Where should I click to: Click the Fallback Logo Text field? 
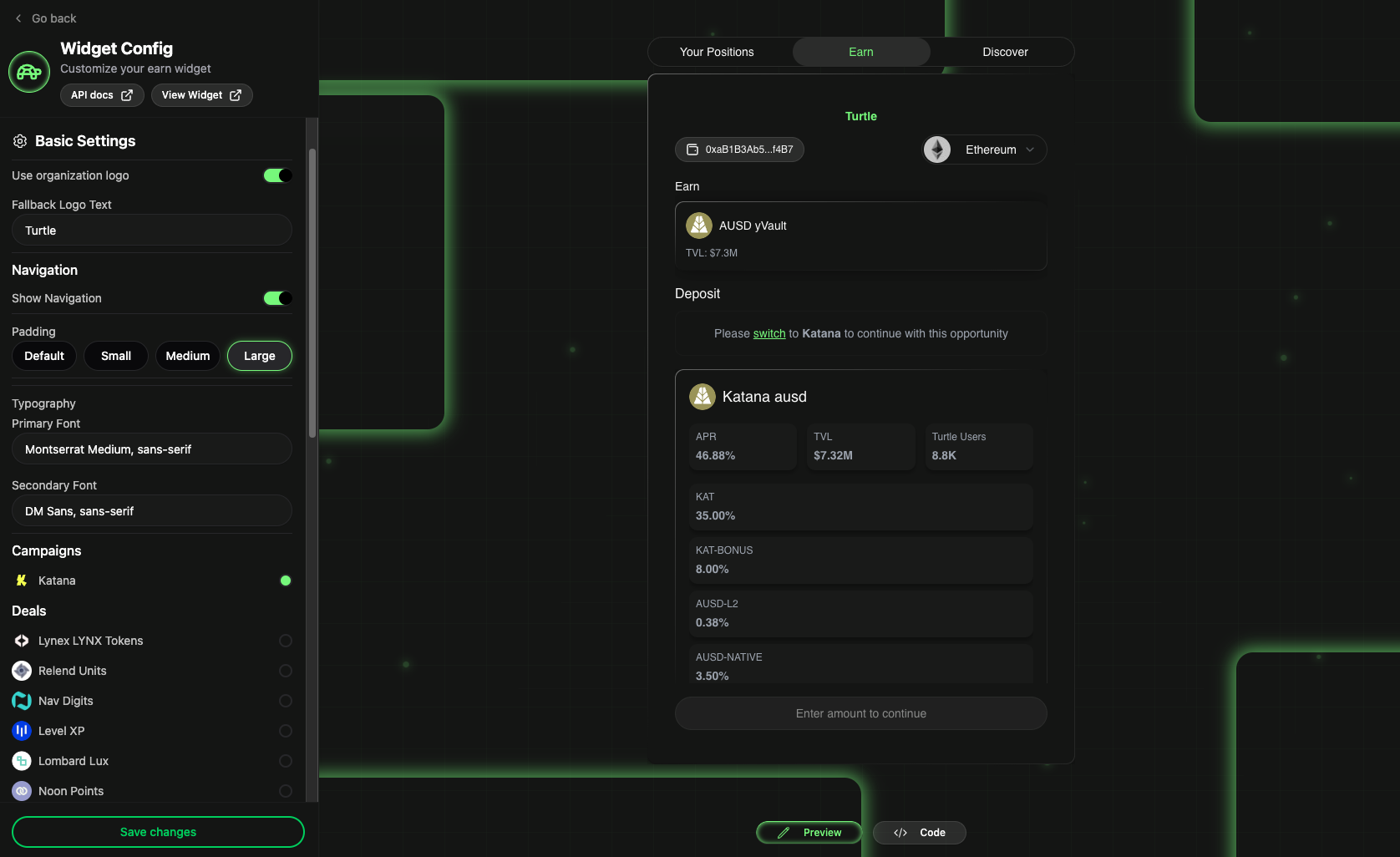coord(152,231)
